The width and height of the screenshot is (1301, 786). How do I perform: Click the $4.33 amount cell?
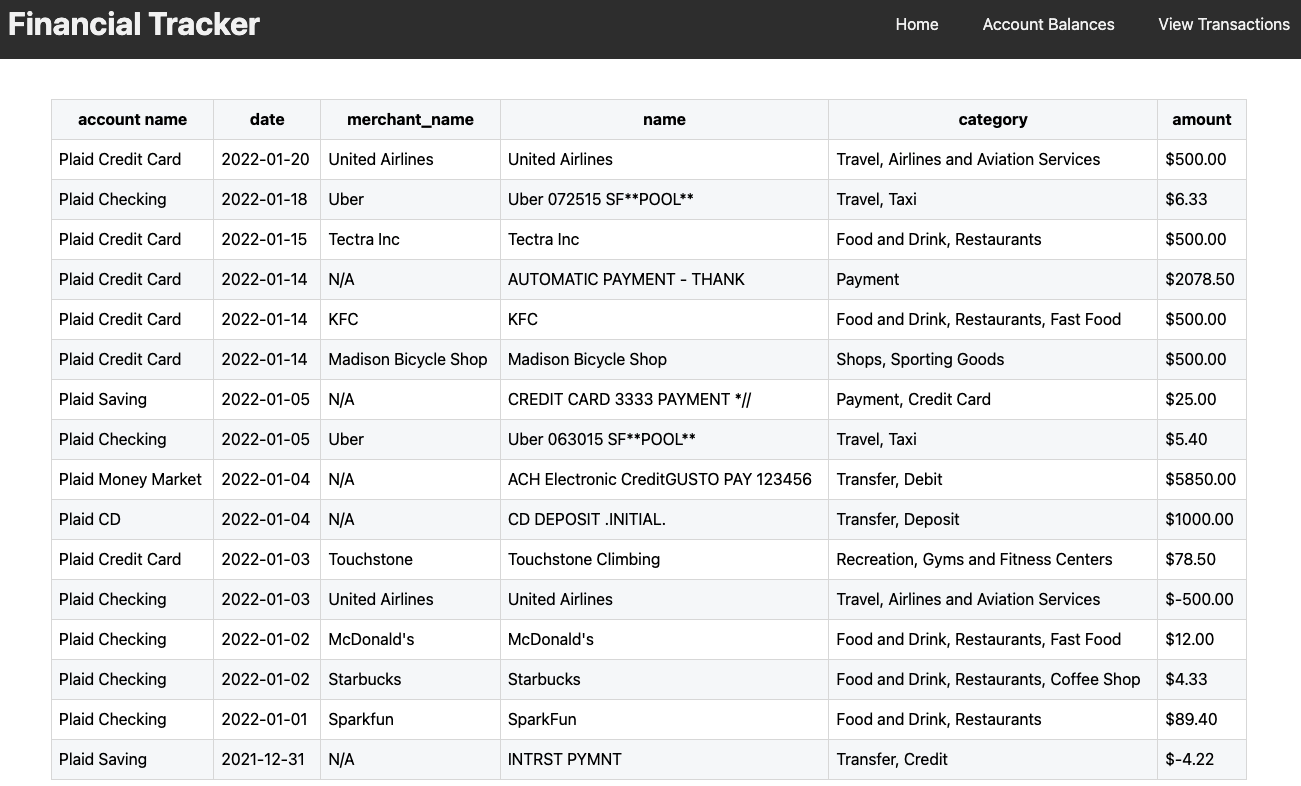point(1202,679)
